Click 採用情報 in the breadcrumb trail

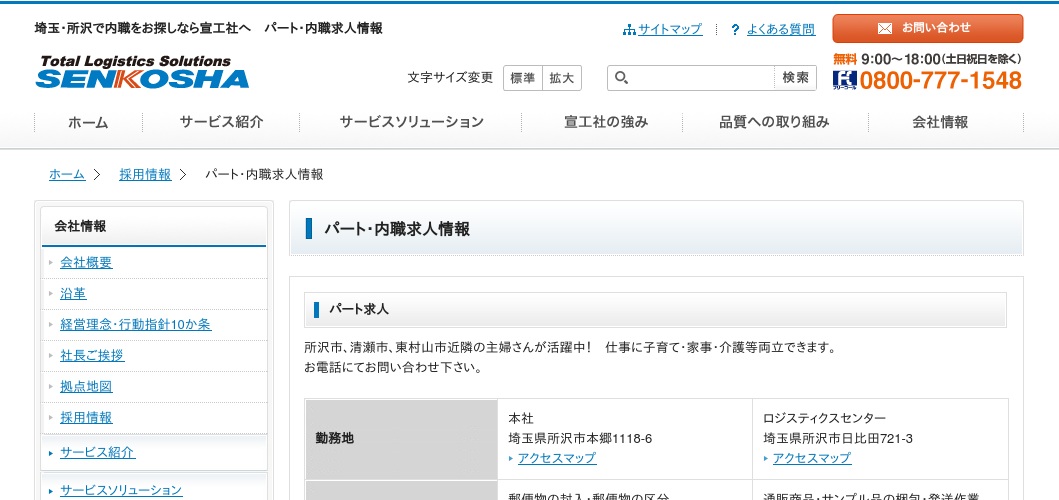tap(145, 174)
